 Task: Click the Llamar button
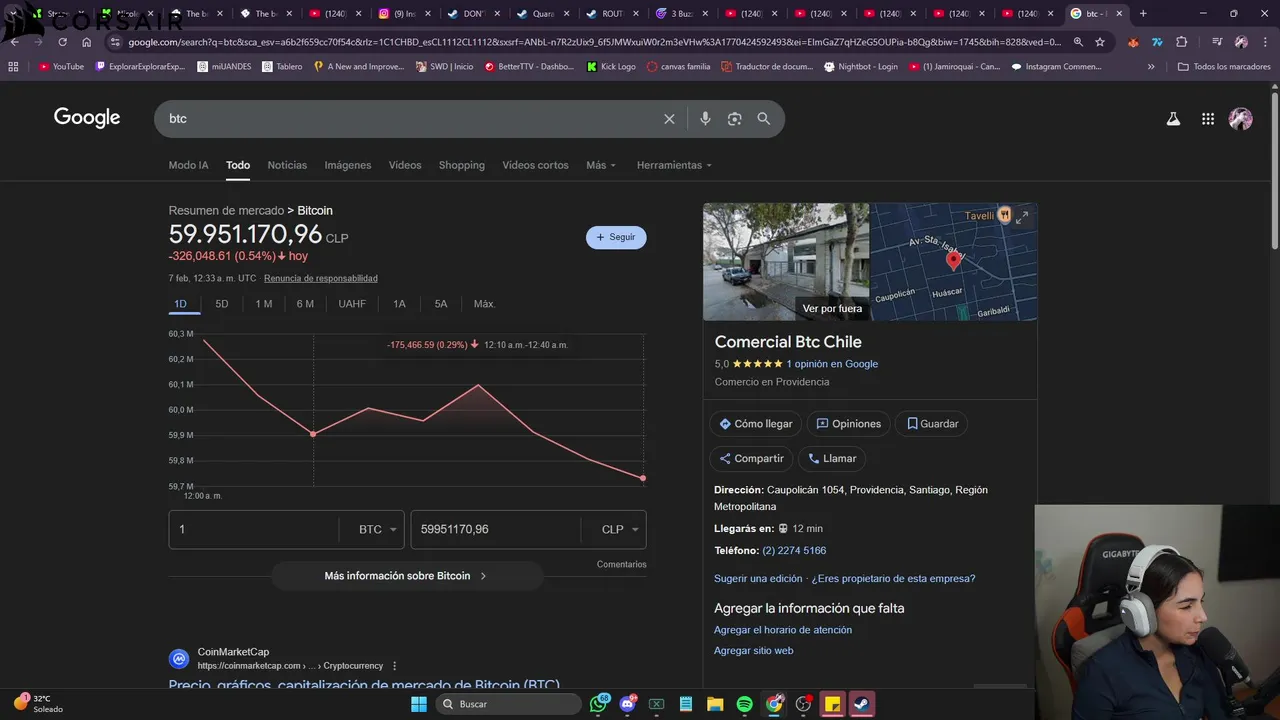832,459
